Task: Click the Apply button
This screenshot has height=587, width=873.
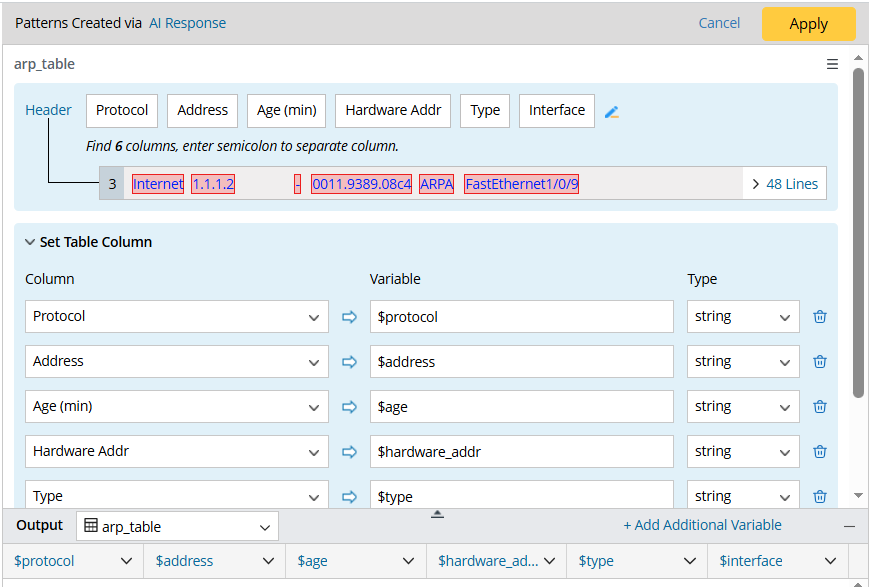Action: point(808,24)
